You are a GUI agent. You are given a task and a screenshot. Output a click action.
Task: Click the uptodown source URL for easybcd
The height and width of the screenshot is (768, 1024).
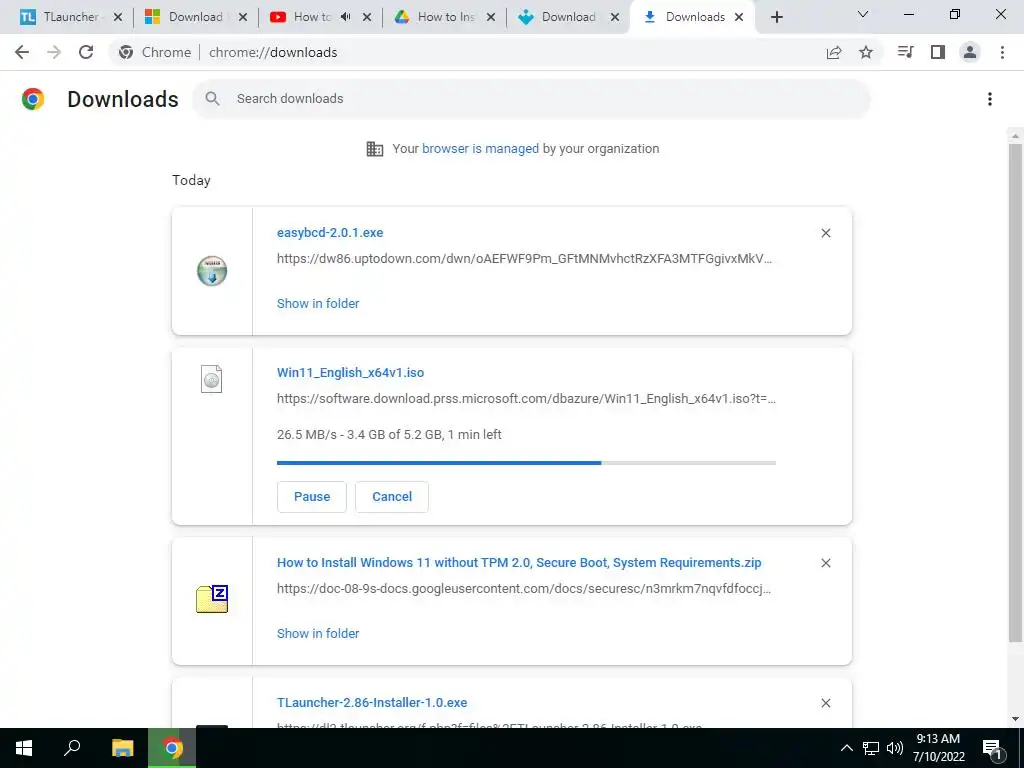click(x=524, y=259)
